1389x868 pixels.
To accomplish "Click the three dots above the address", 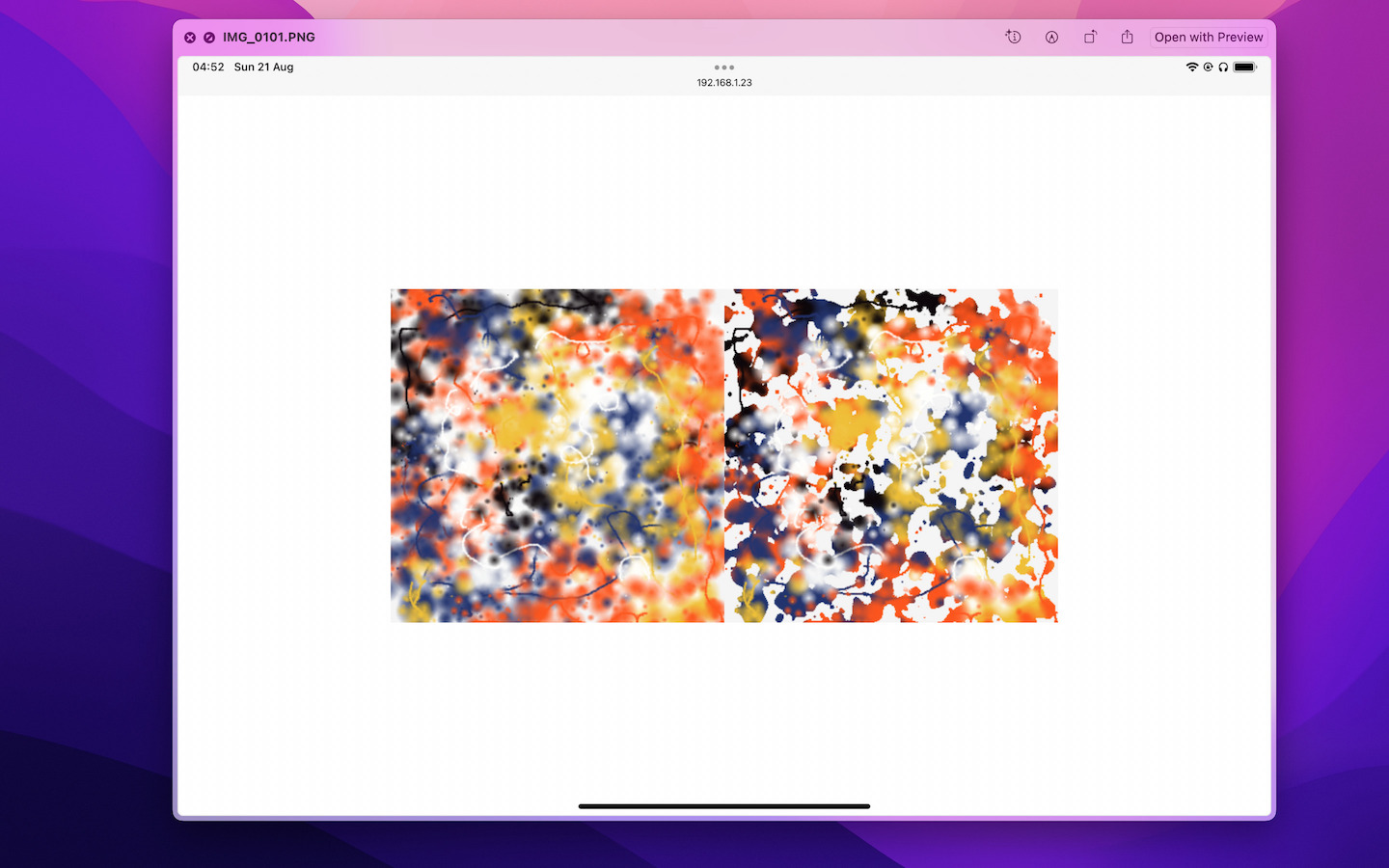I will click(x=724, y=68).
